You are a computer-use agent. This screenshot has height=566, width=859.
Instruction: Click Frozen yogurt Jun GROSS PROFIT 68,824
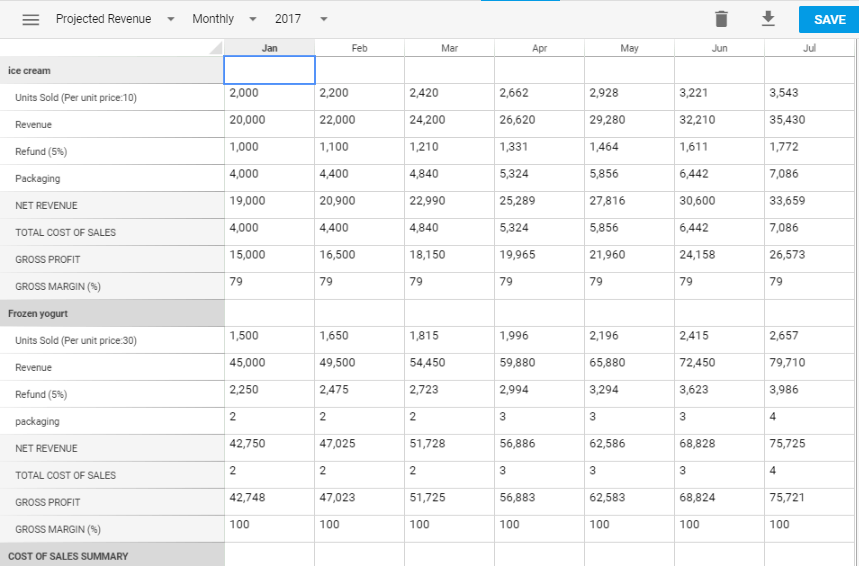[719, 502]
